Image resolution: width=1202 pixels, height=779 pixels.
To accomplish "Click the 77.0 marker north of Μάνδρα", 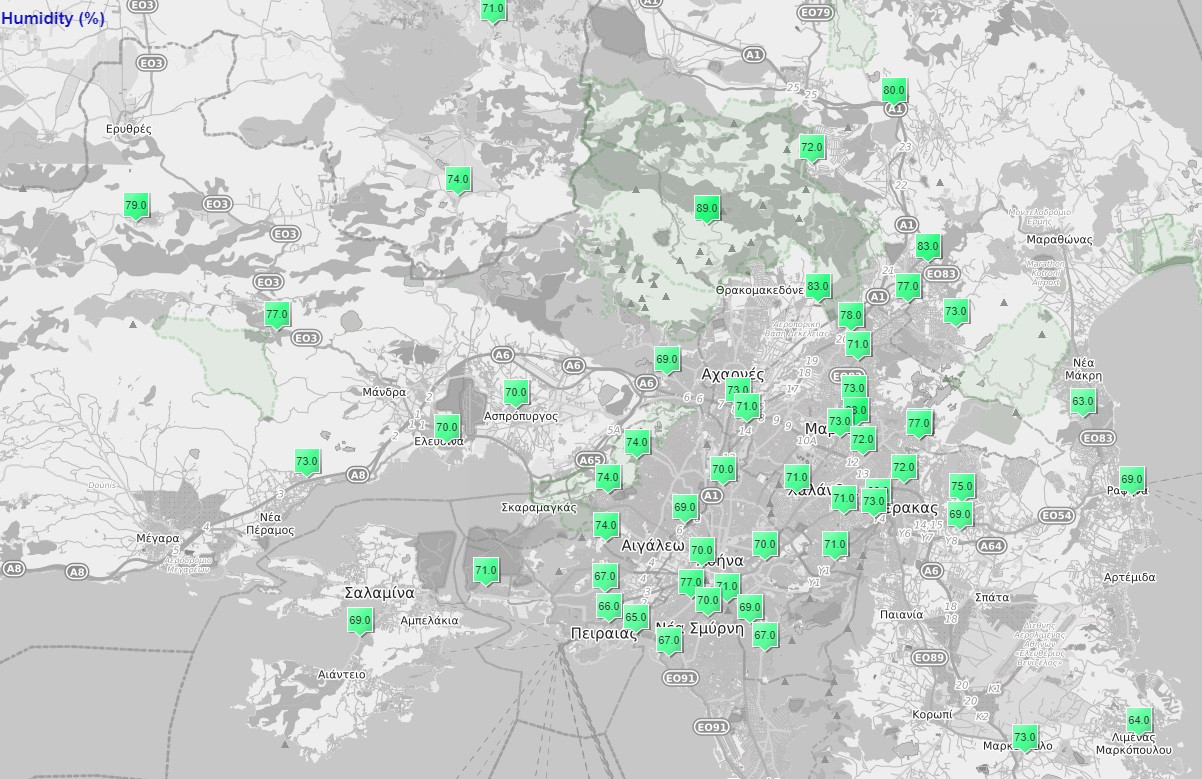I will click(277, 314).
